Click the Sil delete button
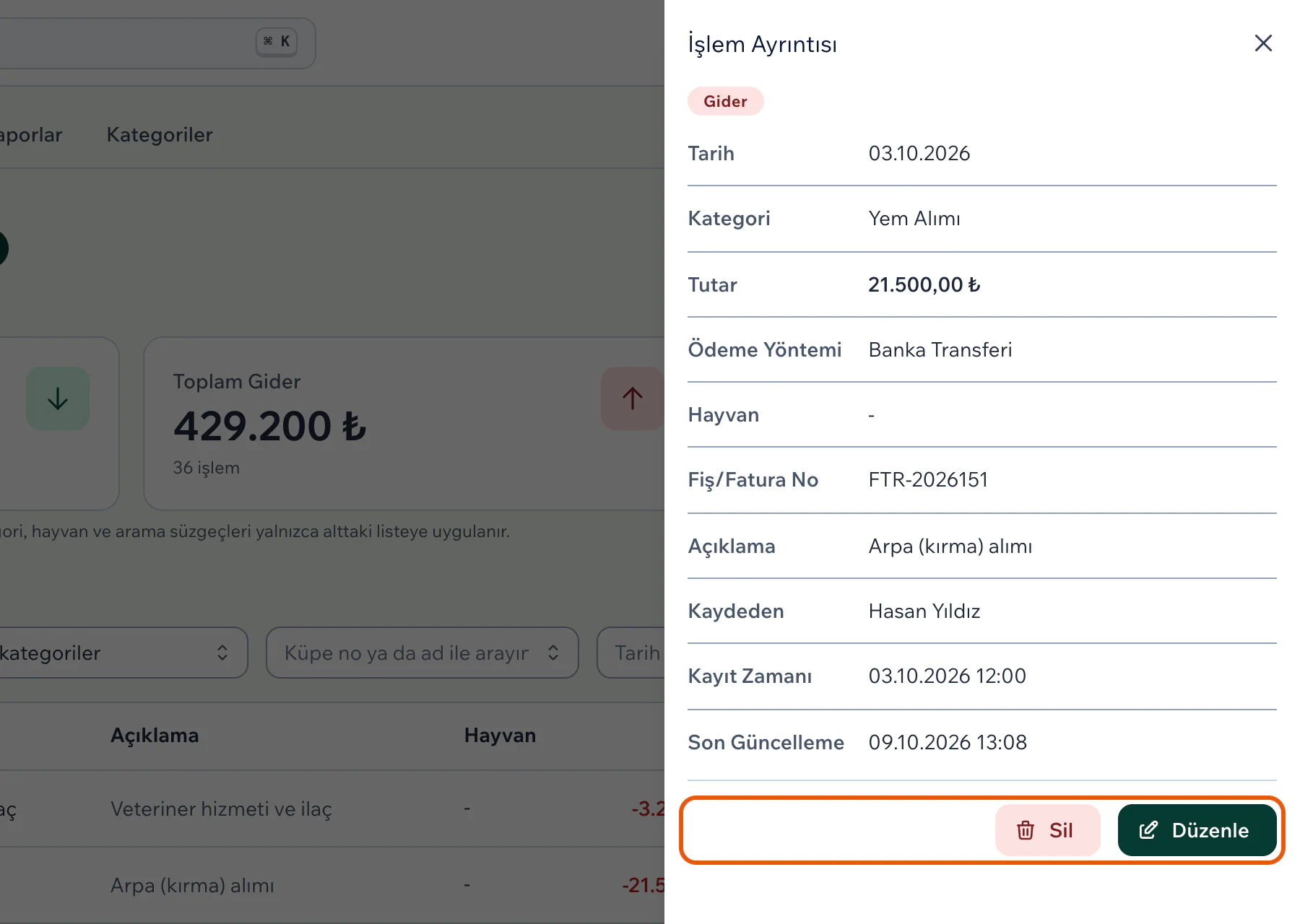This screenshot has height=924, width=1300. pos(1047,830)
